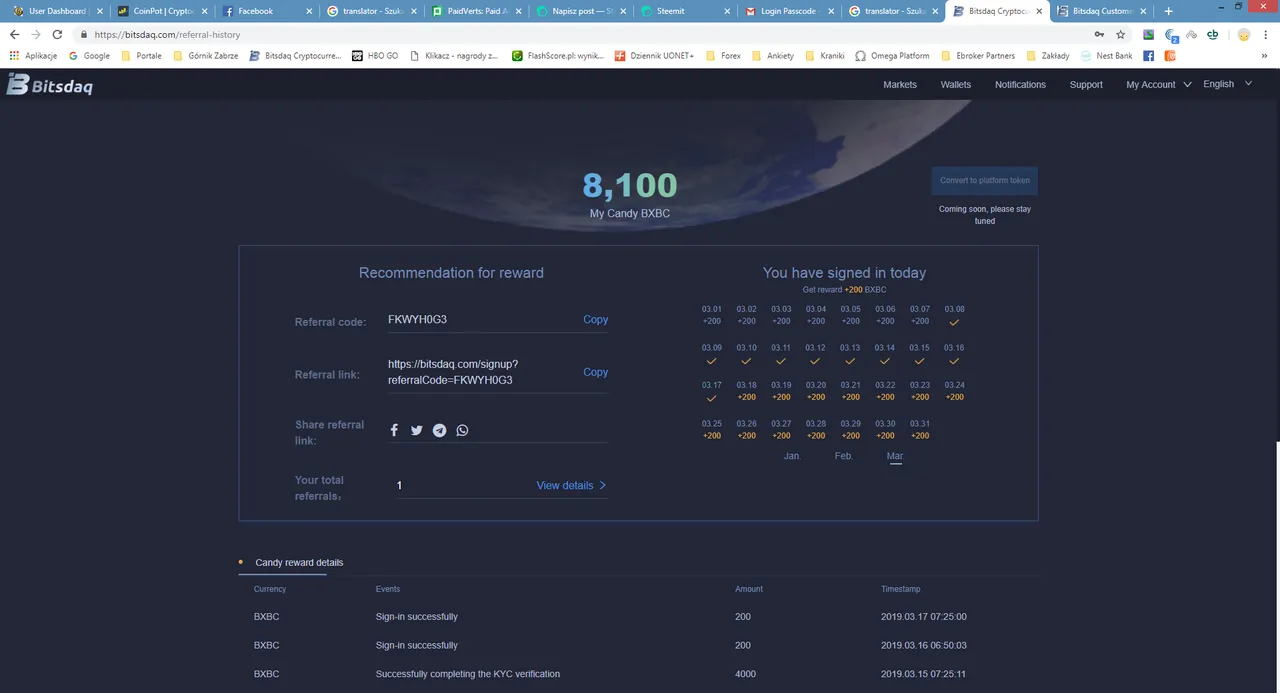Share referral link via Telegram

click(439, 430)
